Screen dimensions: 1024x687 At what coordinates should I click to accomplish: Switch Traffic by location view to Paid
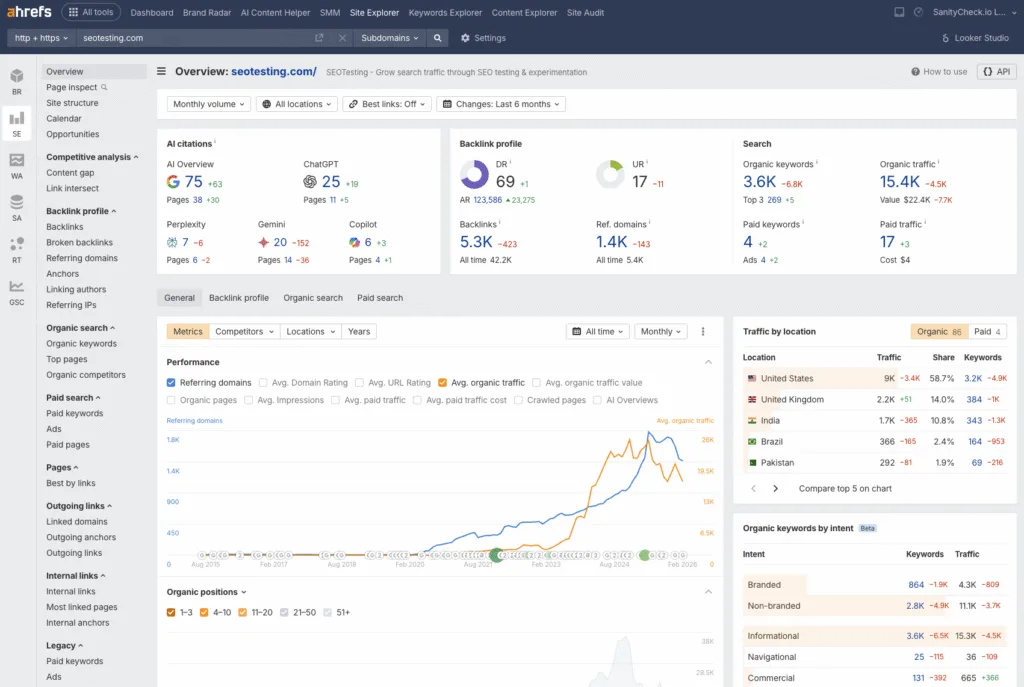[x=987, y=331]
